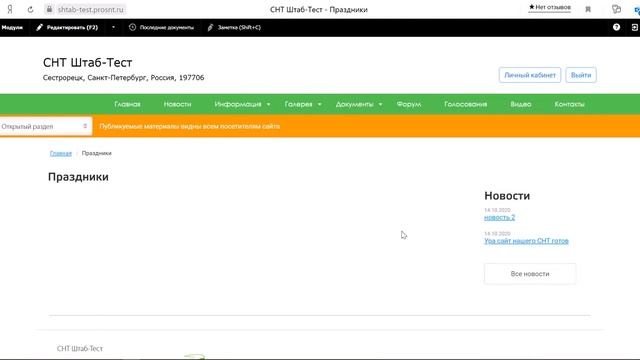This screenshot has width=640, height=360.
Task: Expand the dropdown arrow next to Редактировать
Action: pos(113,27)
